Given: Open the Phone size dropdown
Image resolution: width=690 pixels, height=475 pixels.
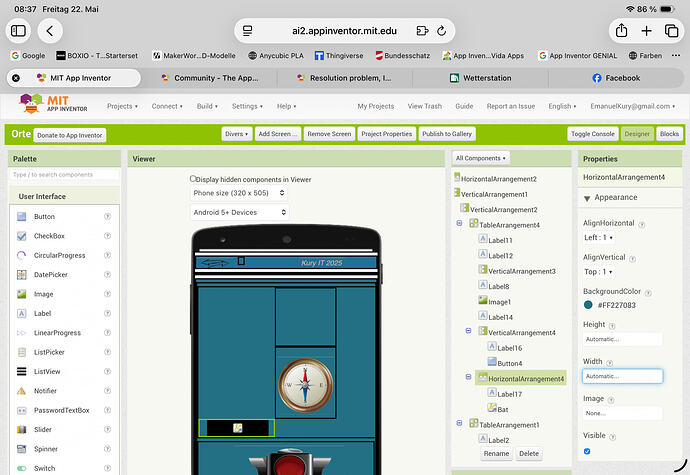Looking at the screenshot, I should (239, 193).
